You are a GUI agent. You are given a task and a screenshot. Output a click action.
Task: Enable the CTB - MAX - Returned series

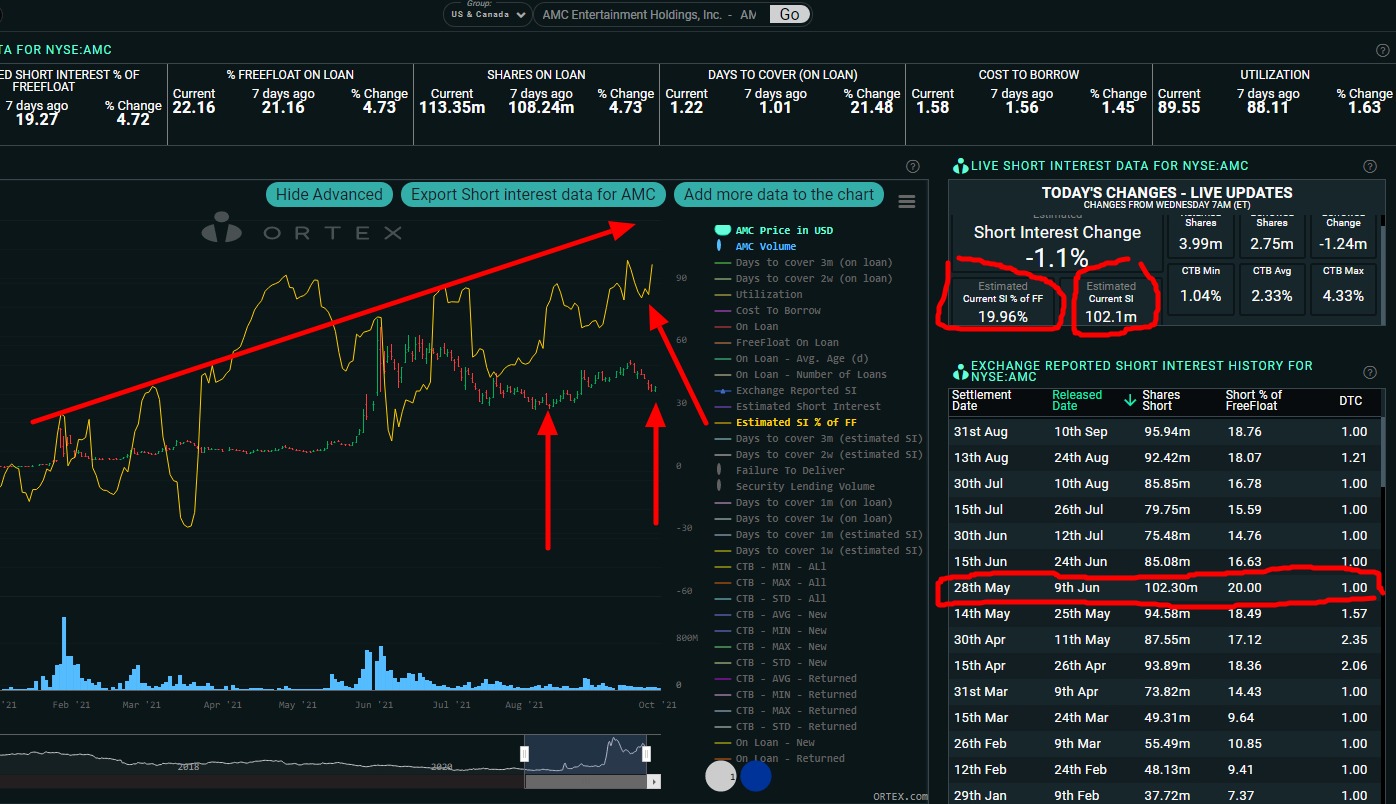(786, 710)
